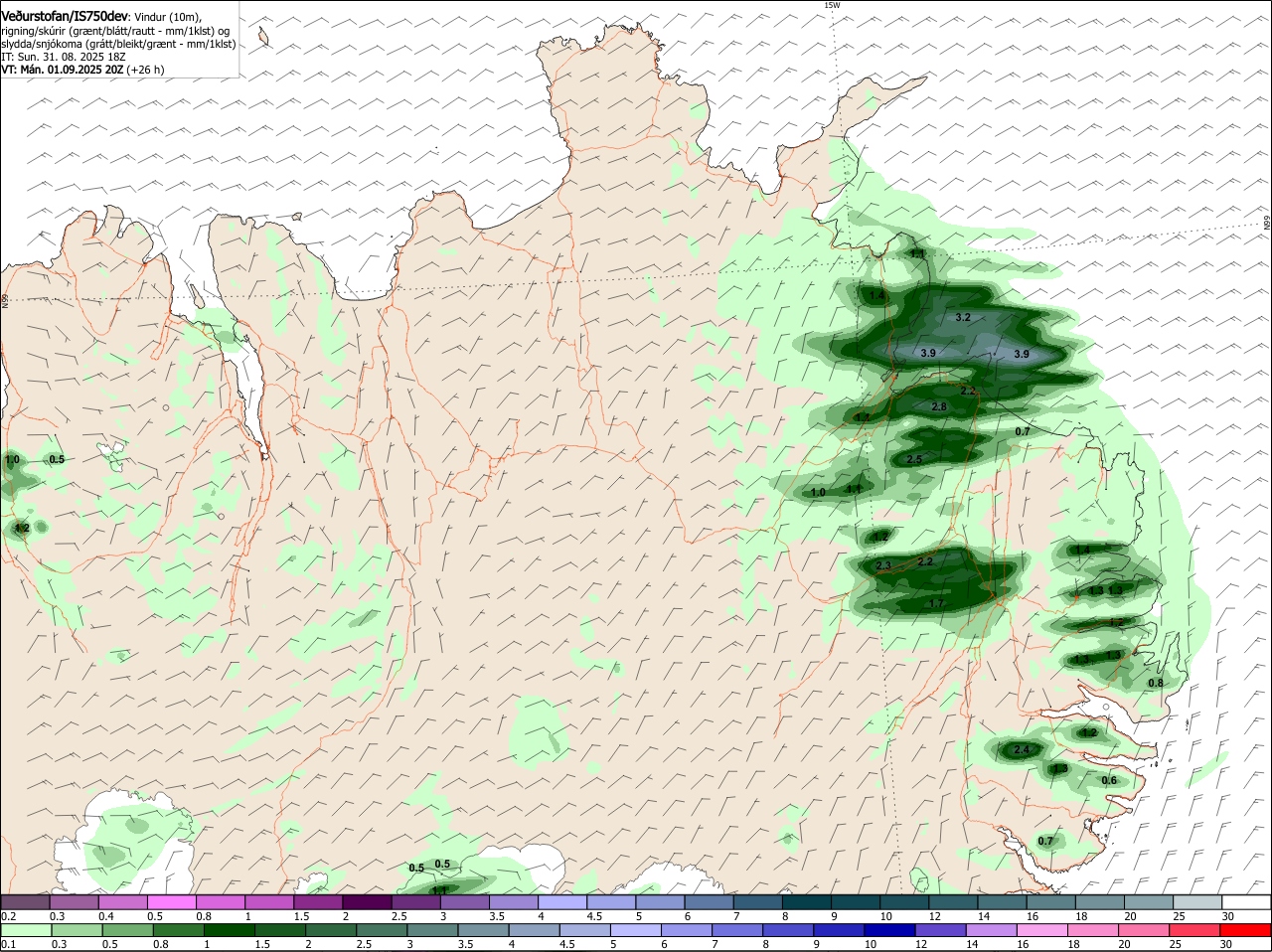Pick the bright pink 0.5 swatch in upper legend row
The image size is (1272, 952).
point(171,902)
